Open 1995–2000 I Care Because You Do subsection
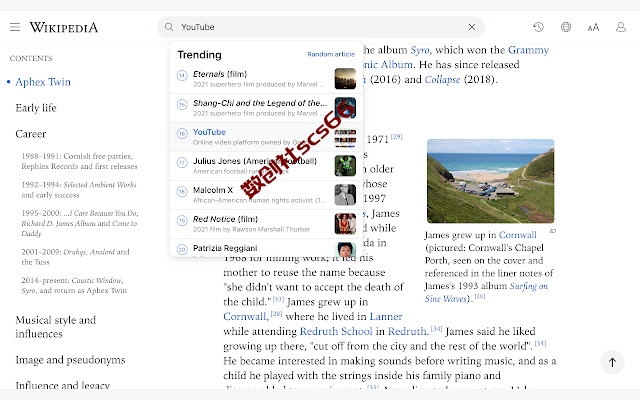640x400 pixels. point(80,223)
